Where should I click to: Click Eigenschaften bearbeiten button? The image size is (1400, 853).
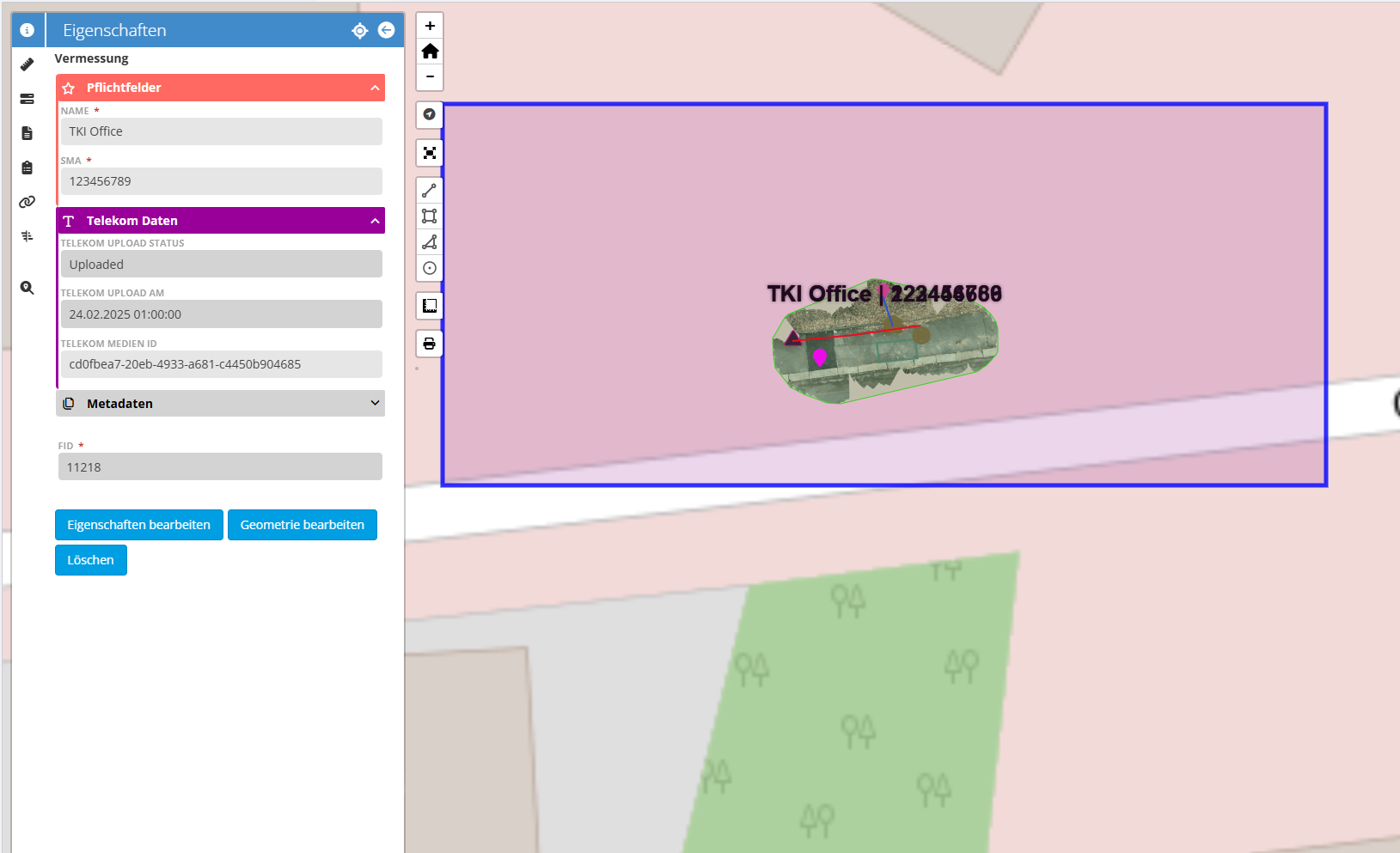[x=139, y=525]
